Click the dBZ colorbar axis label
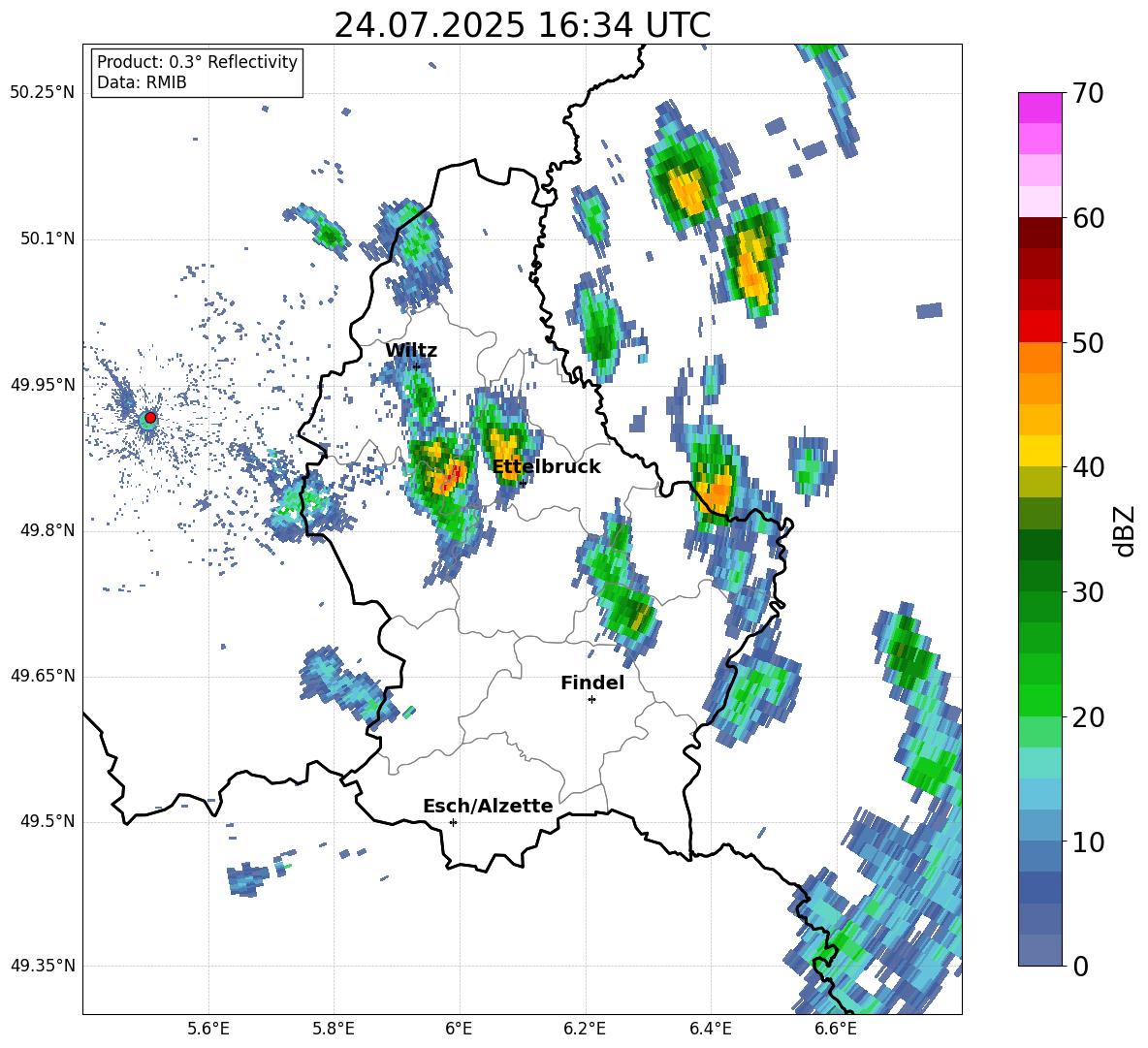1148x1048 pixels. 1126,530
